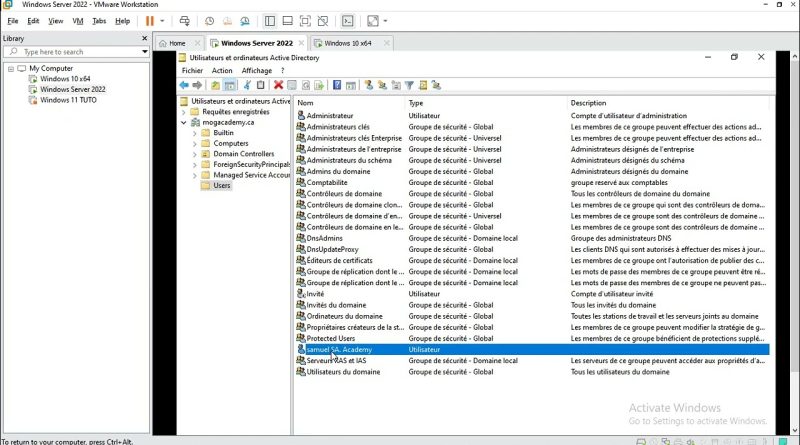Go forward in Active Directory console
Image resolution: width=800 pixels, height=445 pixels.
[197, 85]
